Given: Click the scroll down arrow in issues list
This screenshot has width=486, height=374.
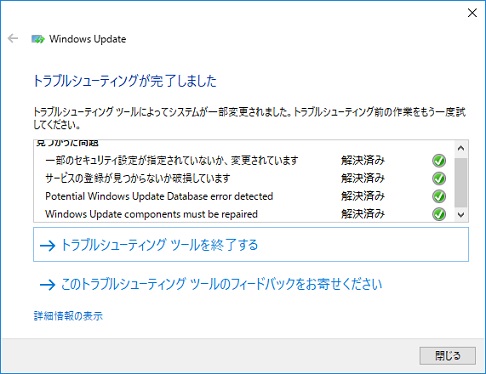Looking at the screenshot, I should coord(461,215).
